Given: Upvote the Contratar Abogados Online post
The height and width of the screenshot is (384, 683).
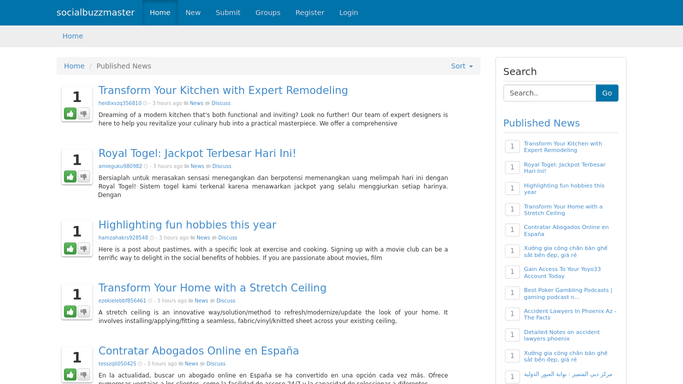Looking at the screenshot, I should [x=70, y=374].
